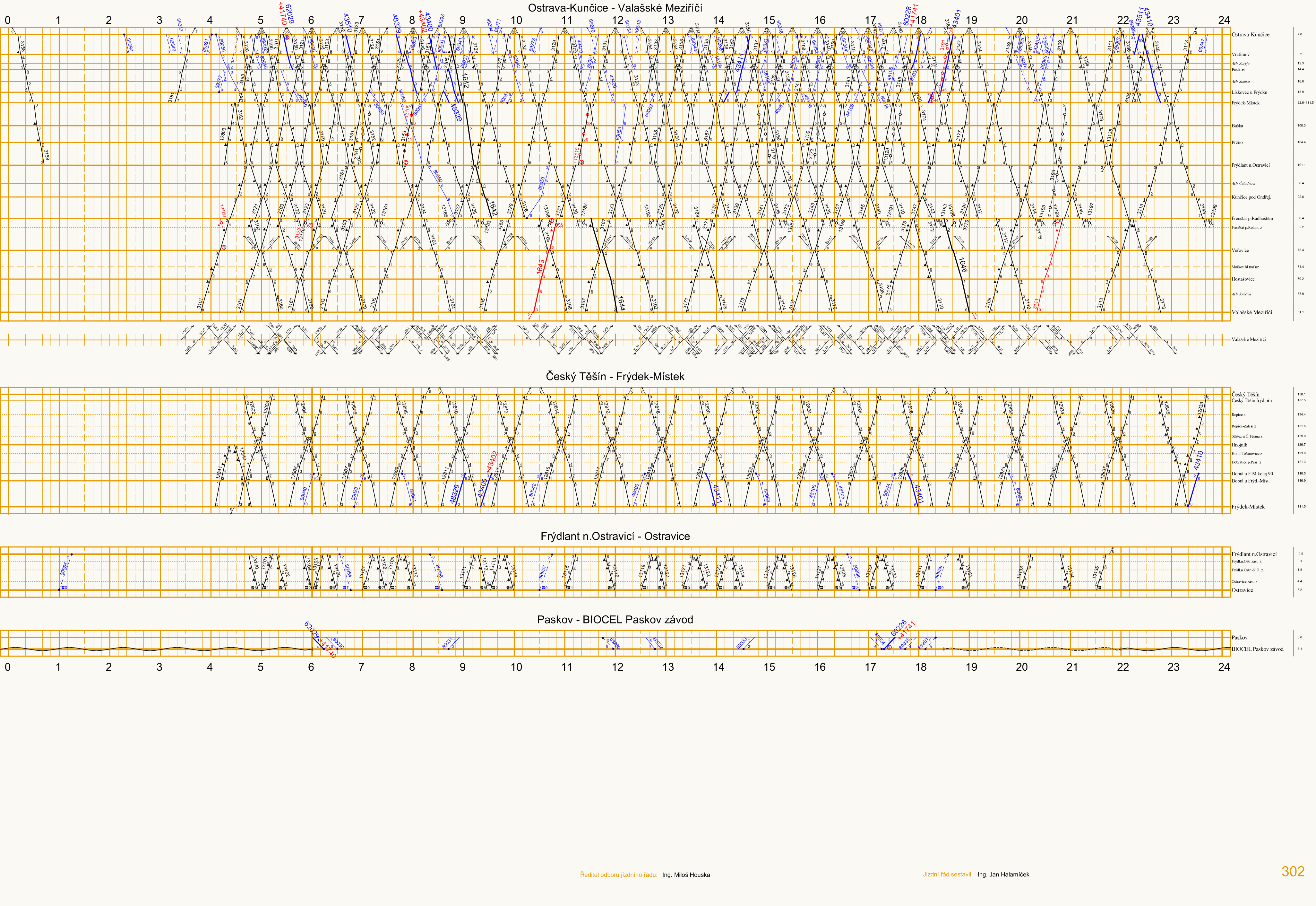Click the bold train number 1644
The height and width of the screenshot is (906, 1316).
pos(621,303)
